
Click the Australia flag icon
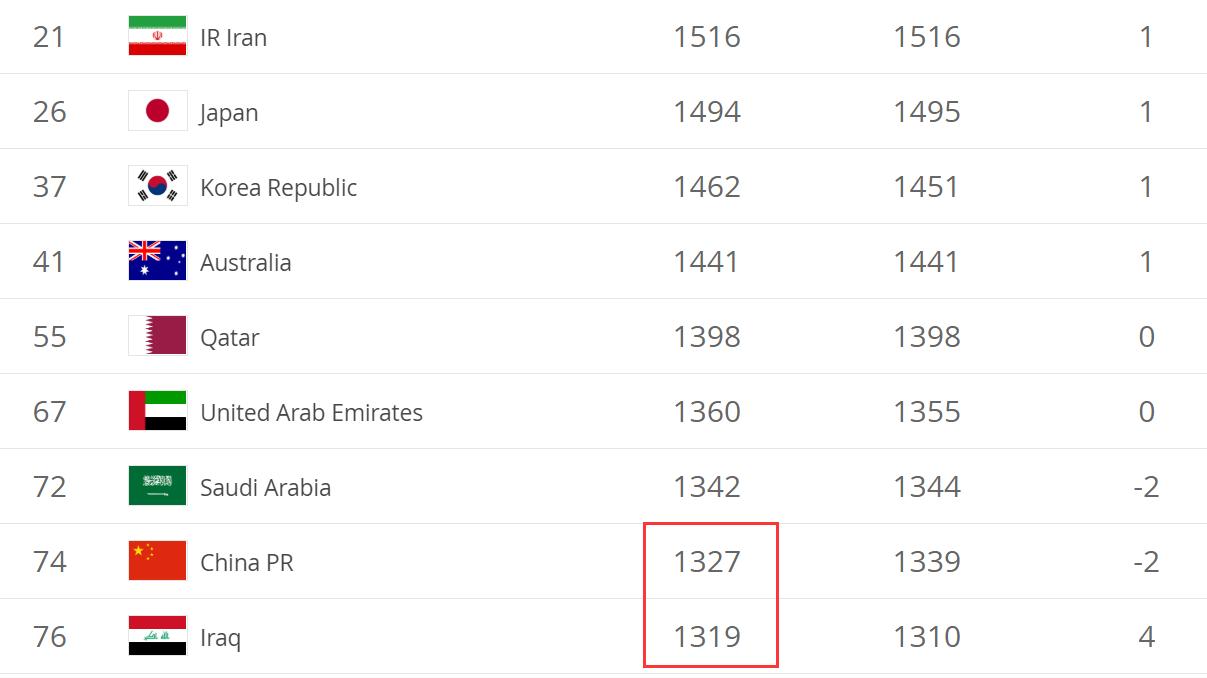(157, 261)
